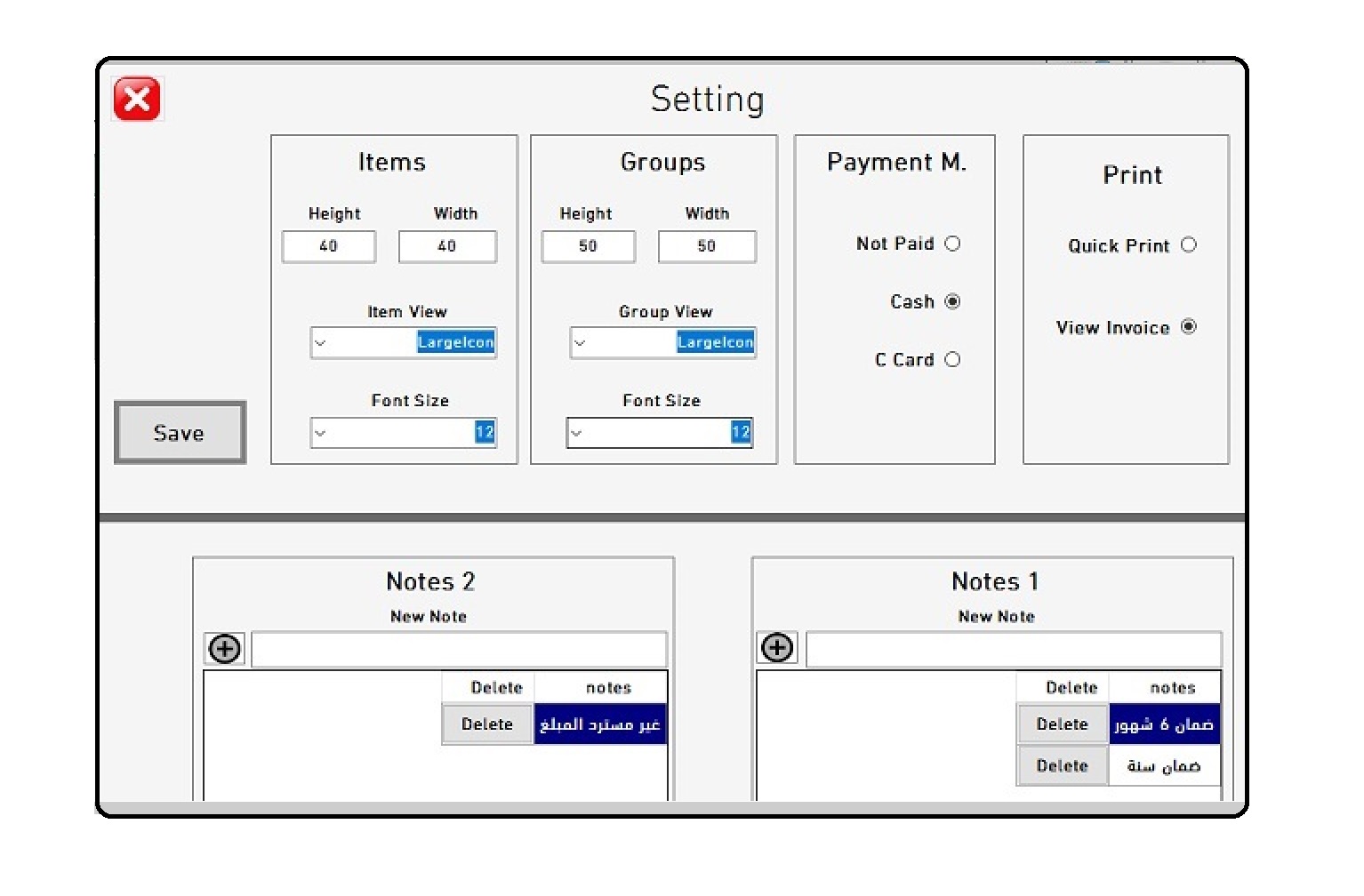Focus the Notes 2 New Note text box
The height and width of the screenshot is (896, 1364).
click(x=459, y=650)
